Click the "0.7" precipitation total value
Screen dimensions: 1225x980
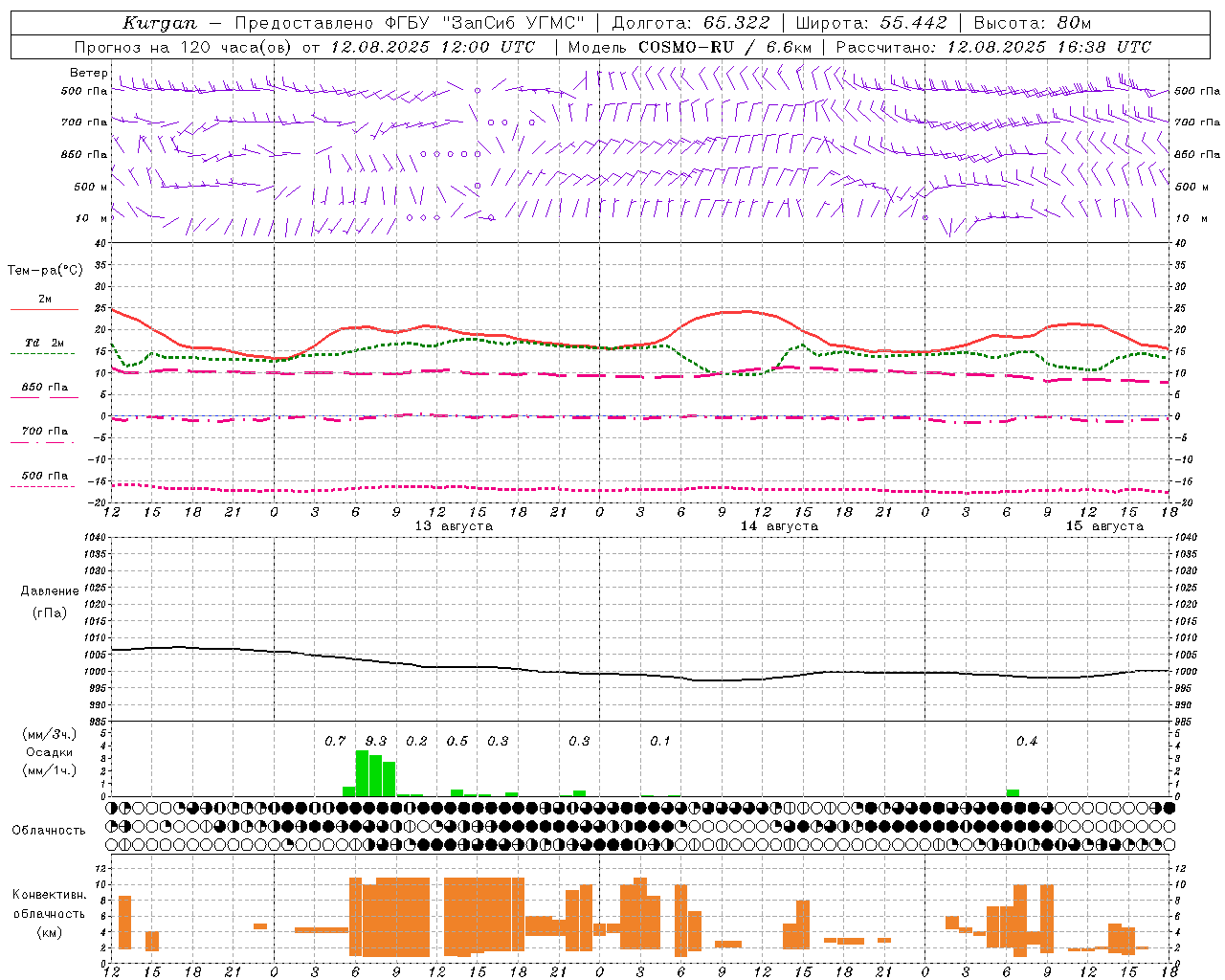(x=335, y=741)
